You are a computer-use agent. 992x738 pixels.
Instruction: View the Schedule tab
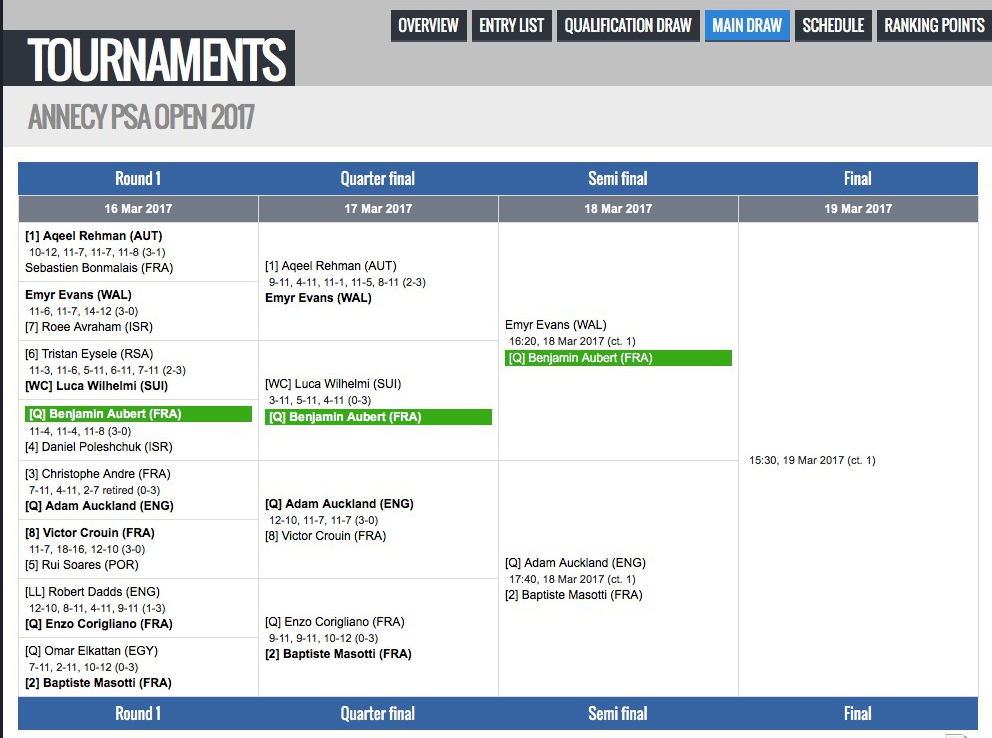[x=833, y=26]
